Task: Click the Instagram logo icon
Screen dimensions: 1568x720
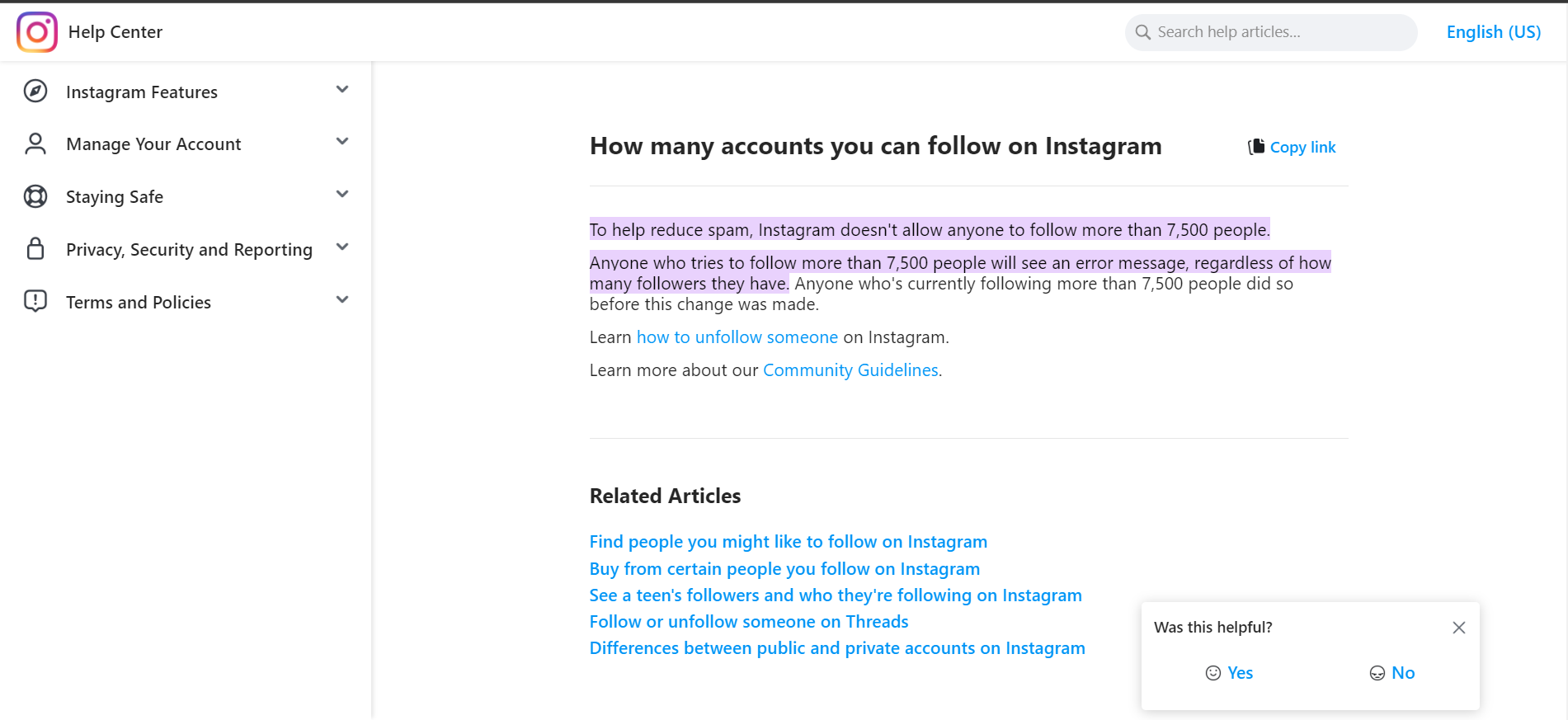Action: click(x=37, y=32)
